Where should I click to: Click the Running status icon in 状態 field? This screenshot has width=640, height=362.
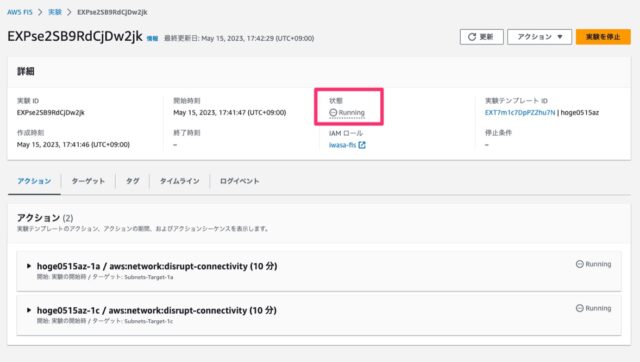(x=333, y=112)
